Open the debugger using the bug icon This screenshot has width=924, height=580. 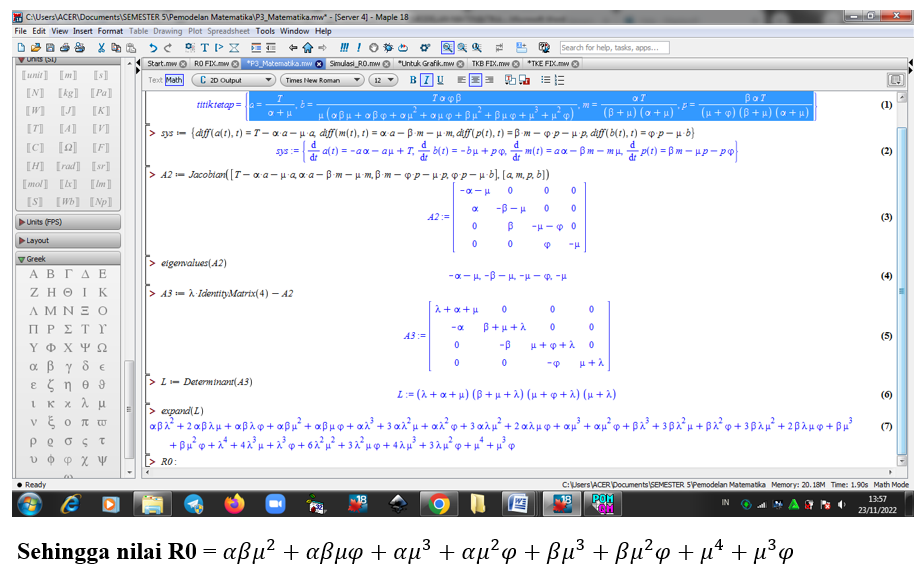[x=389, y=47]
